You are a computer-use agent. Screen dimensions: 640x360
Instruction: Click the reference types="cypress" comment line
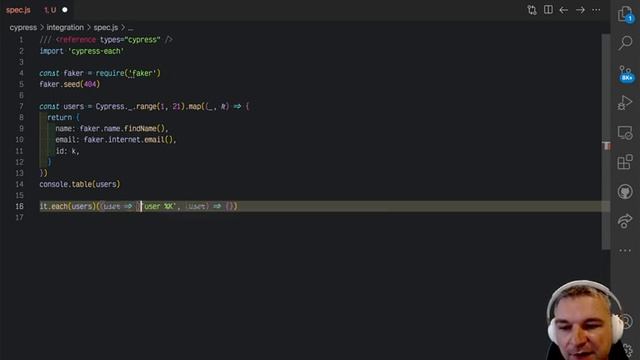point(106,40)
